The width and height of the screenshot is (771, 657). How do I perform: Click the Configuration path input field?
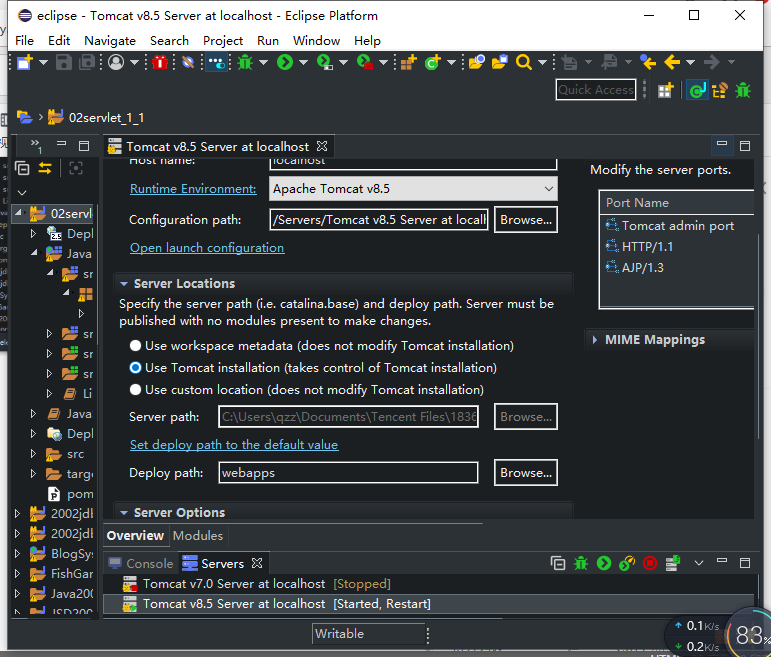(x=379, y=220)
